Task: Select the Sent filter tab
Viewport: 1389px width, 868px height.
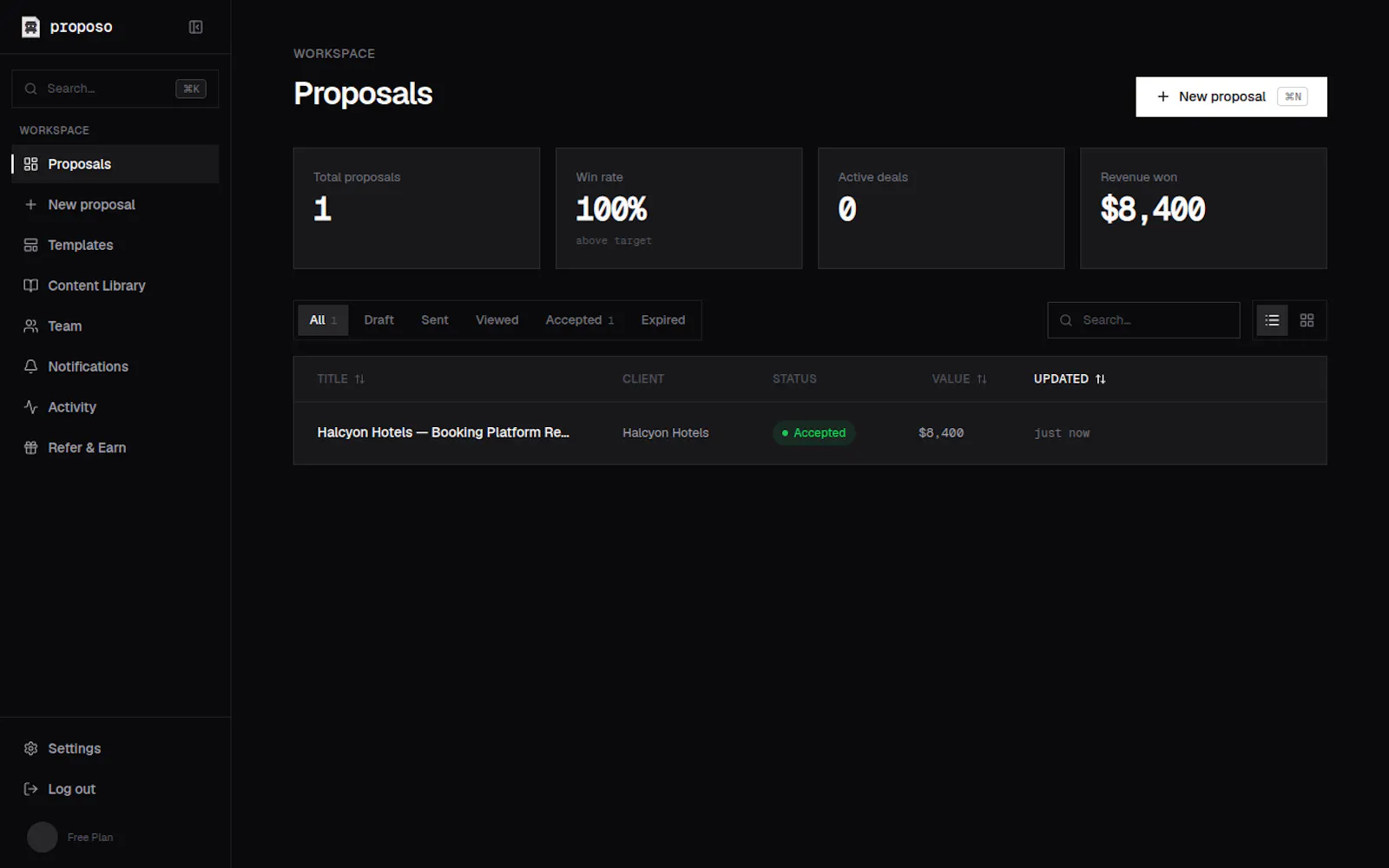Action: 435,320
